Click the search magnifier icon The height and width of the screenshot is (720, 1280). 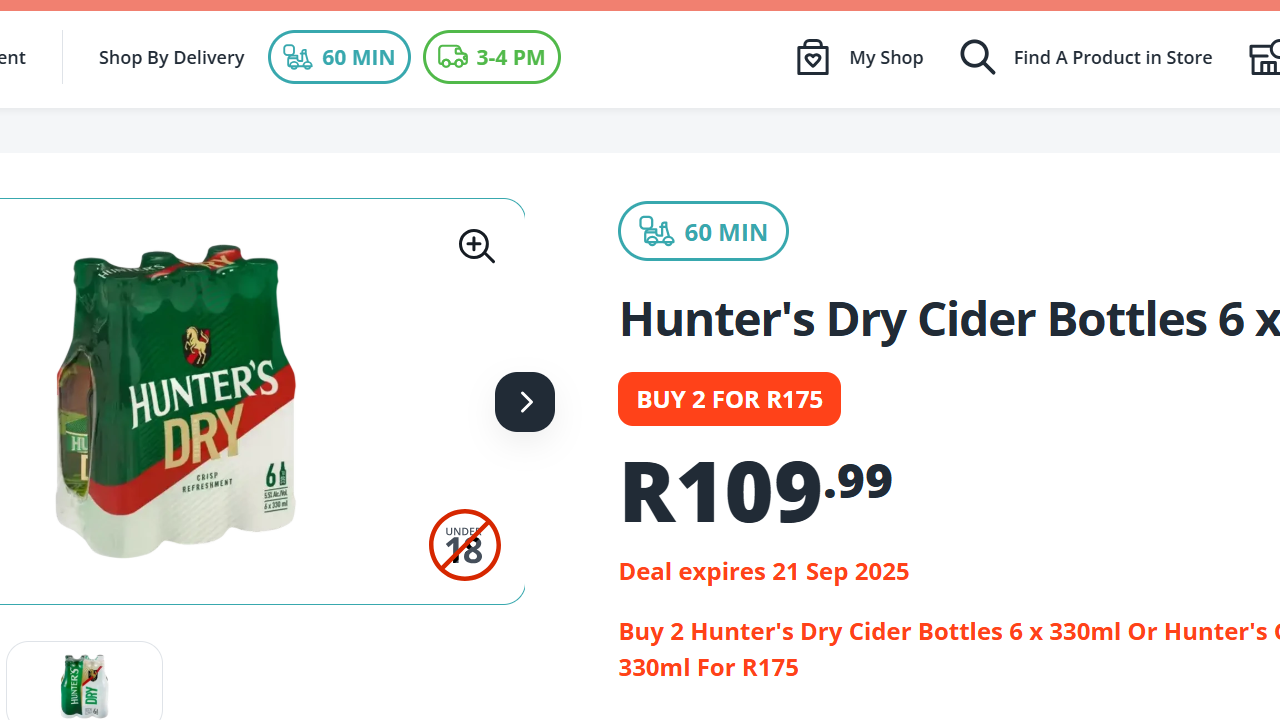[978, 57]
